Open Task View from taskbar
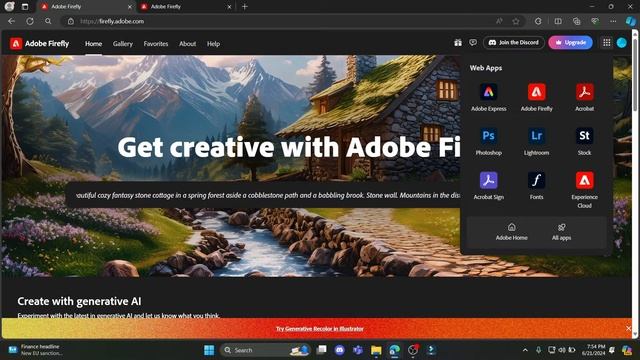This screenshot has width=640, height=360. pos(322,350)
